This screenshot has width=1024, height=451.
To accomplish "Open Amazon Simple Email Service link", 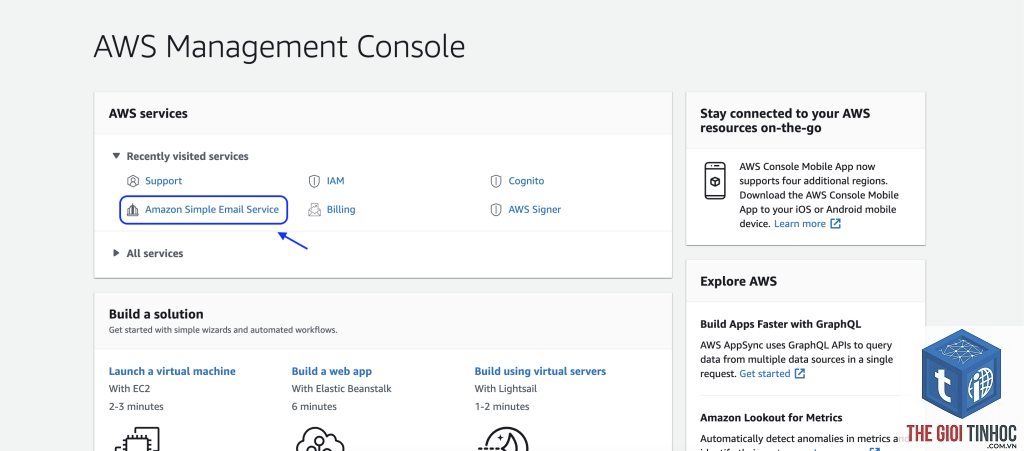I will coord(212,210).
